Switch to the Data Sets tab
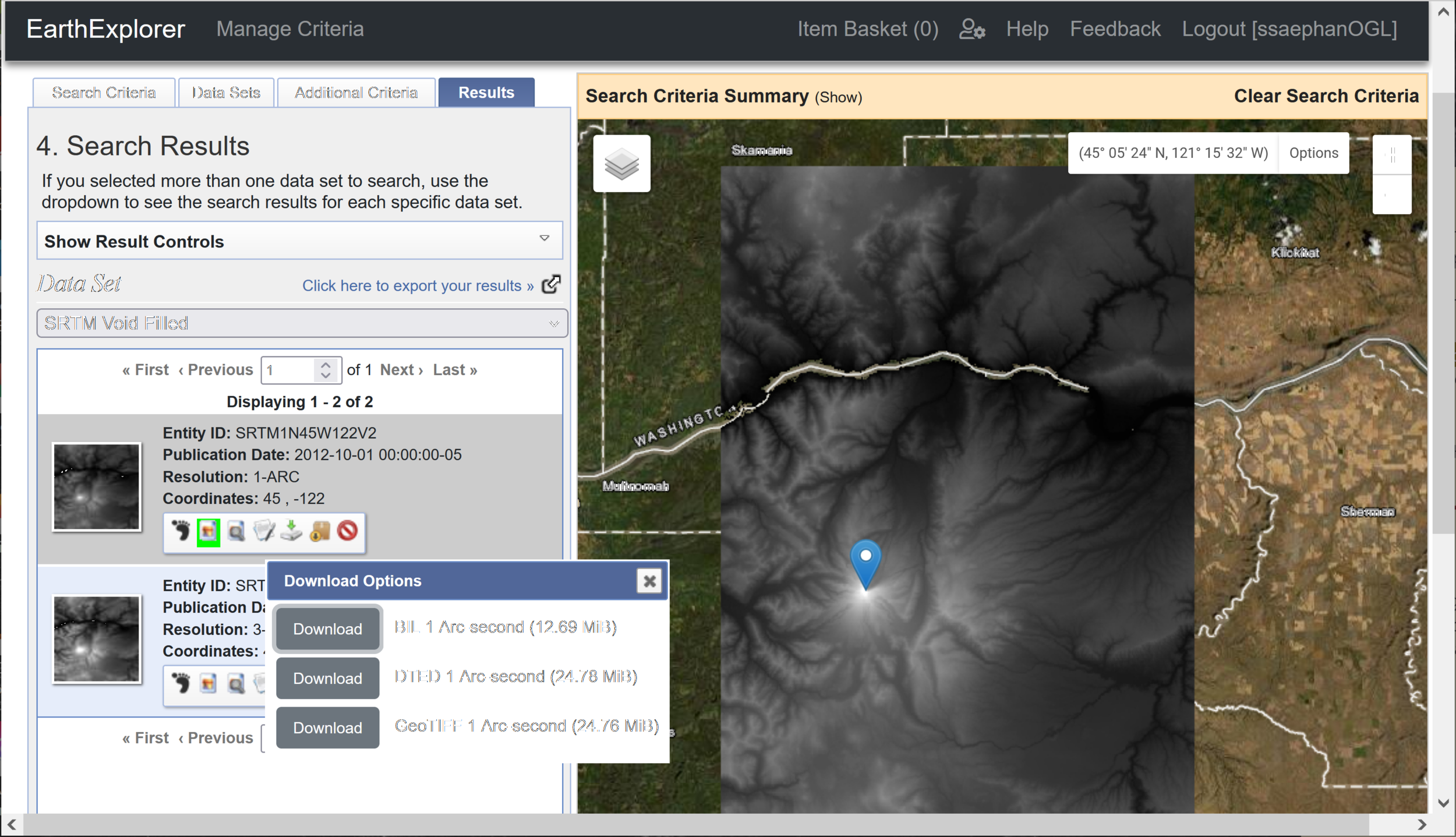This screenshot has height=837, width=1456. point(226,92)
